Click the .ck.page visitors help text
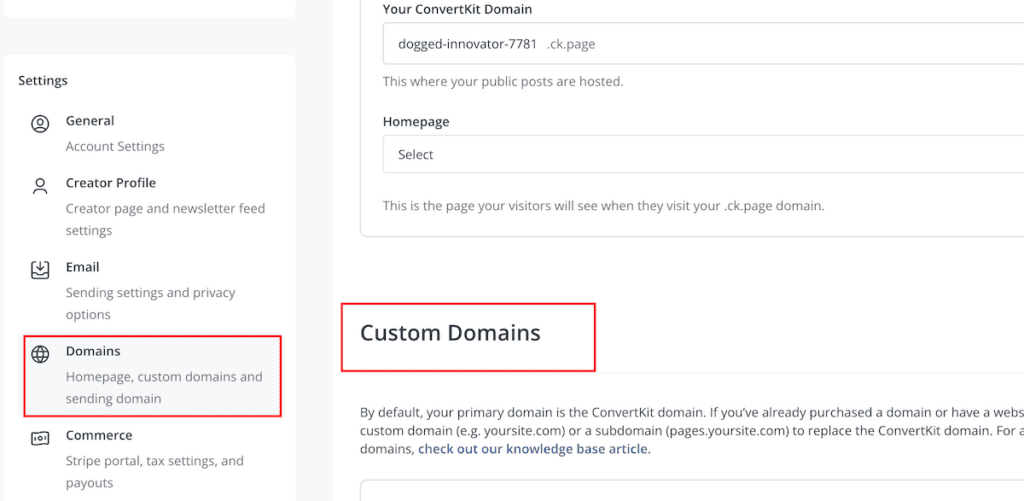 pos(604,206)
